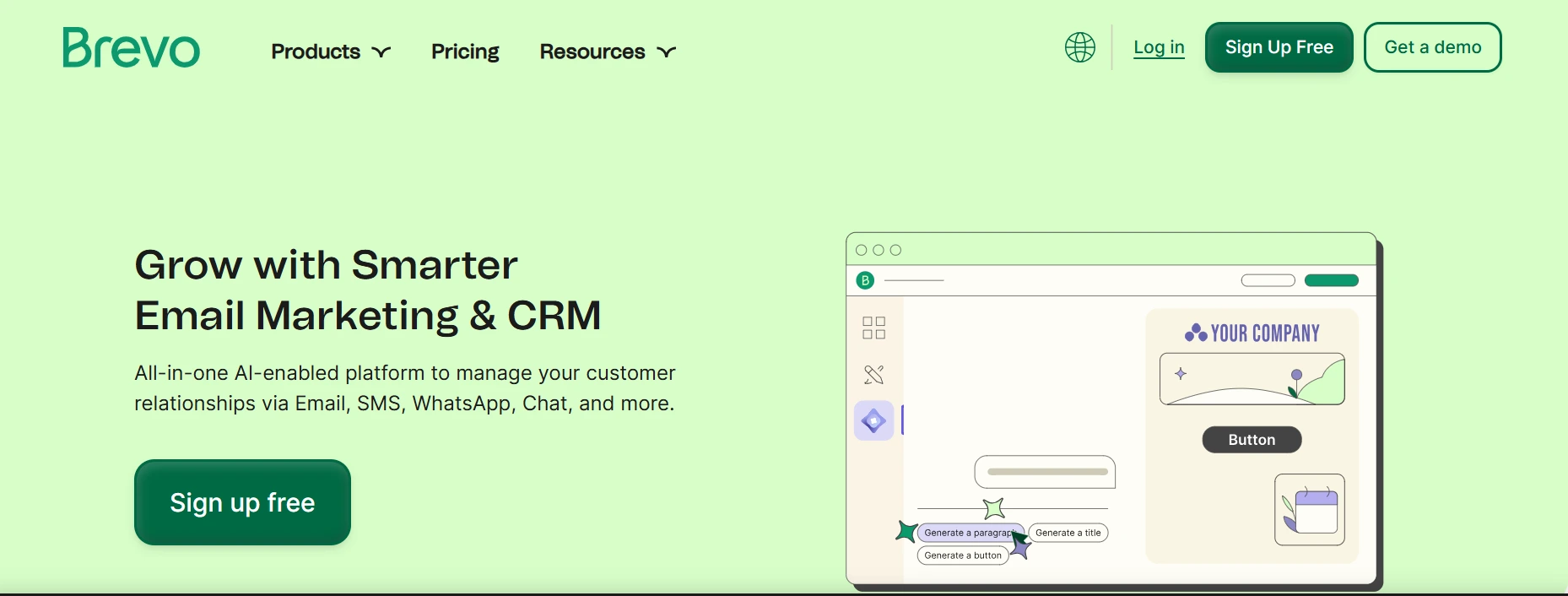The width and height of the screenshot is (1568, 596).
Task: Click the landscape image placeholder
Action: tap(1252, 379)
